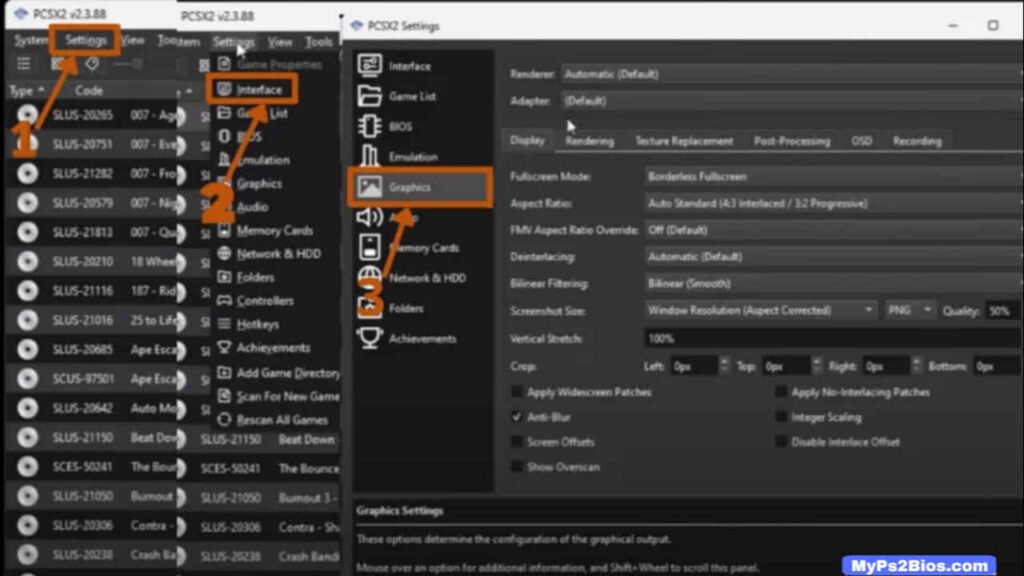Select the Emulation sidebar icon
The height and width of the screenshot is (576, 1024).
pyautogui.click(x=369, y=156)
